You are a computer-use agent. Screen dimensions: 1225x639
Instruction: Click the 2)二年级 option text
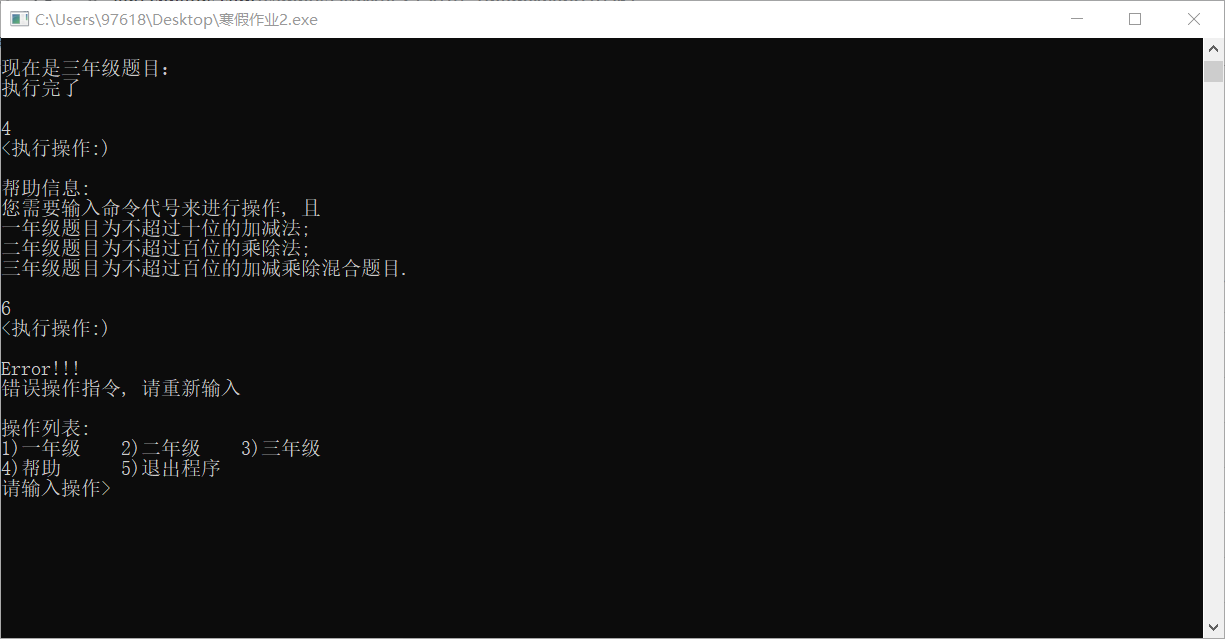tap(161, 449)
